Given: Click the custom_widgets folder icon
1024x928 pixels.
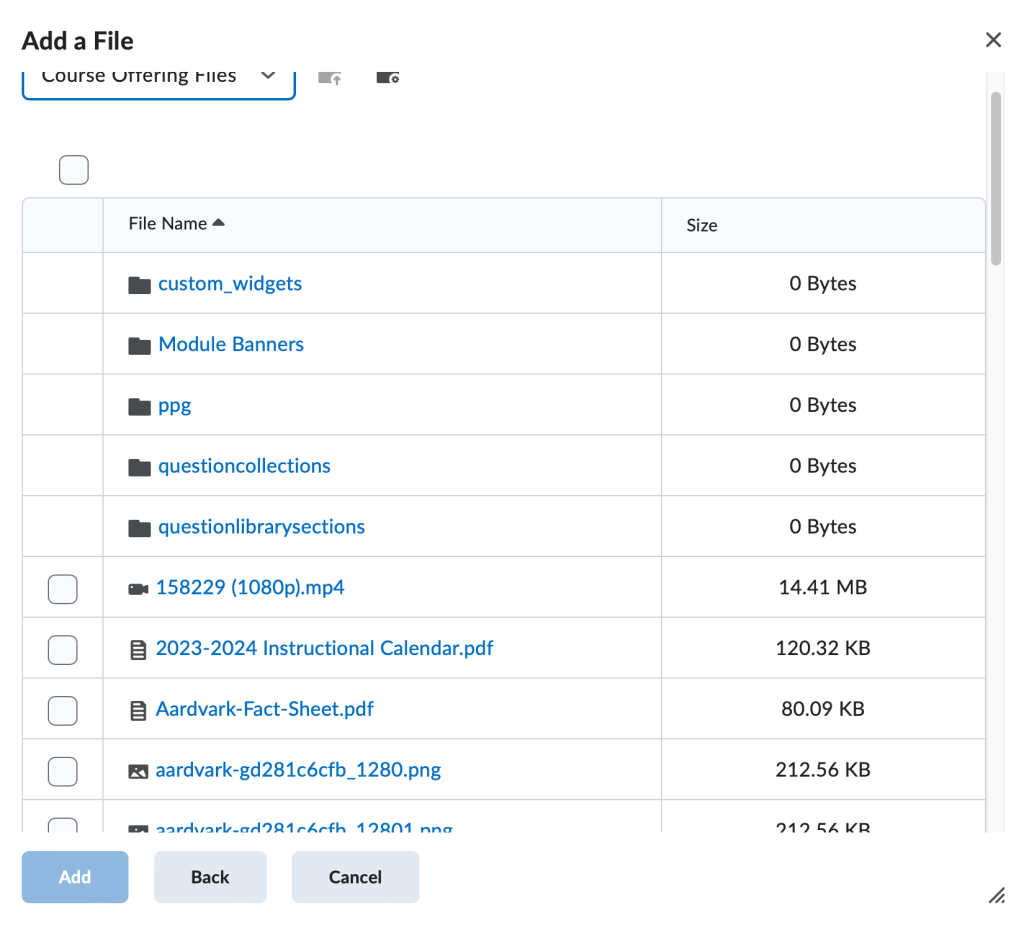Looking at the screenshot, I should [139, 285].
